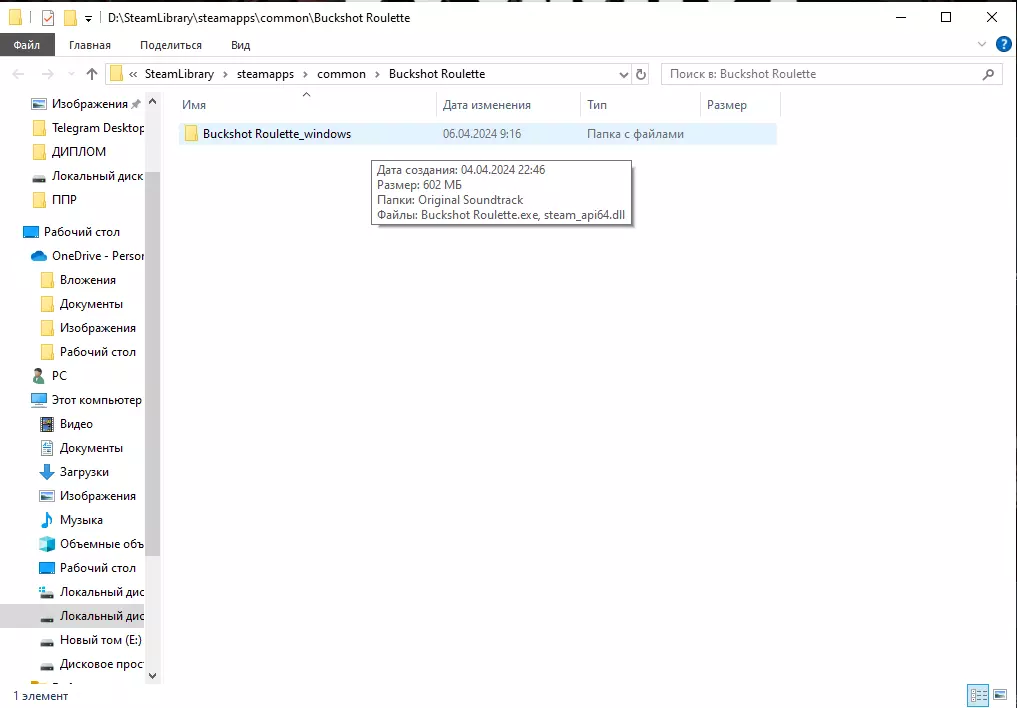1017x708 pixels.
Task: Open pinned Изображения in quick access
Action: click(90, 104)
